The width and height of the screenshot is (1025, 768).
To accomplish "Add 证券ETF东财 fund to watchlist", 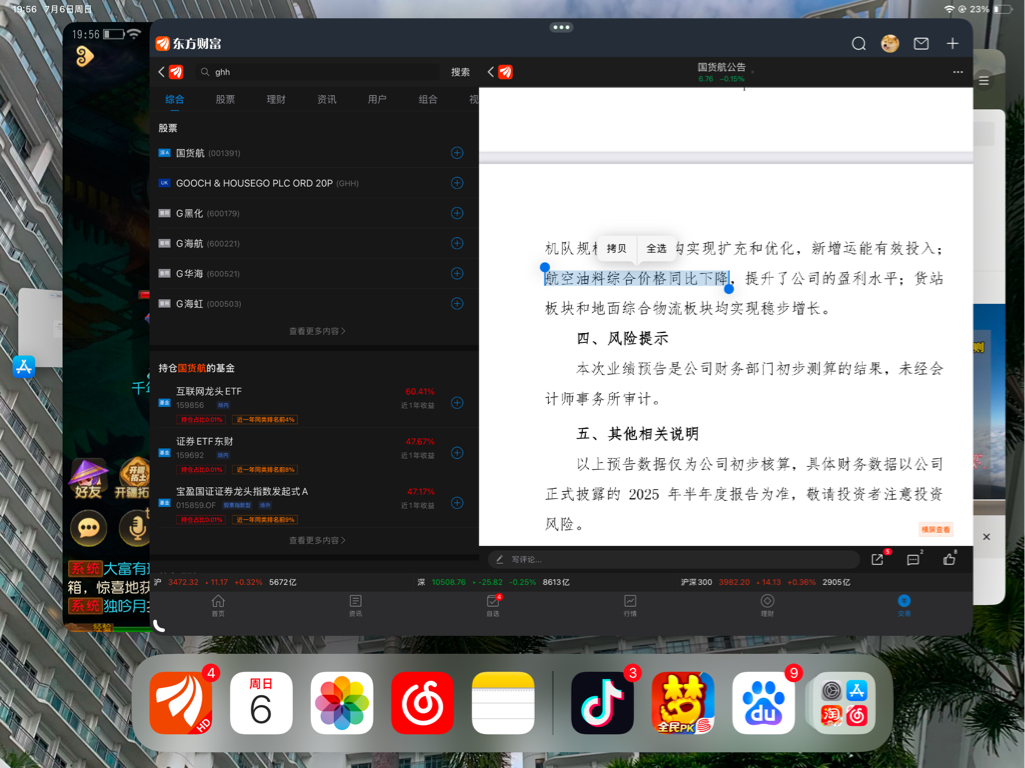I will (x=457, y=453).
